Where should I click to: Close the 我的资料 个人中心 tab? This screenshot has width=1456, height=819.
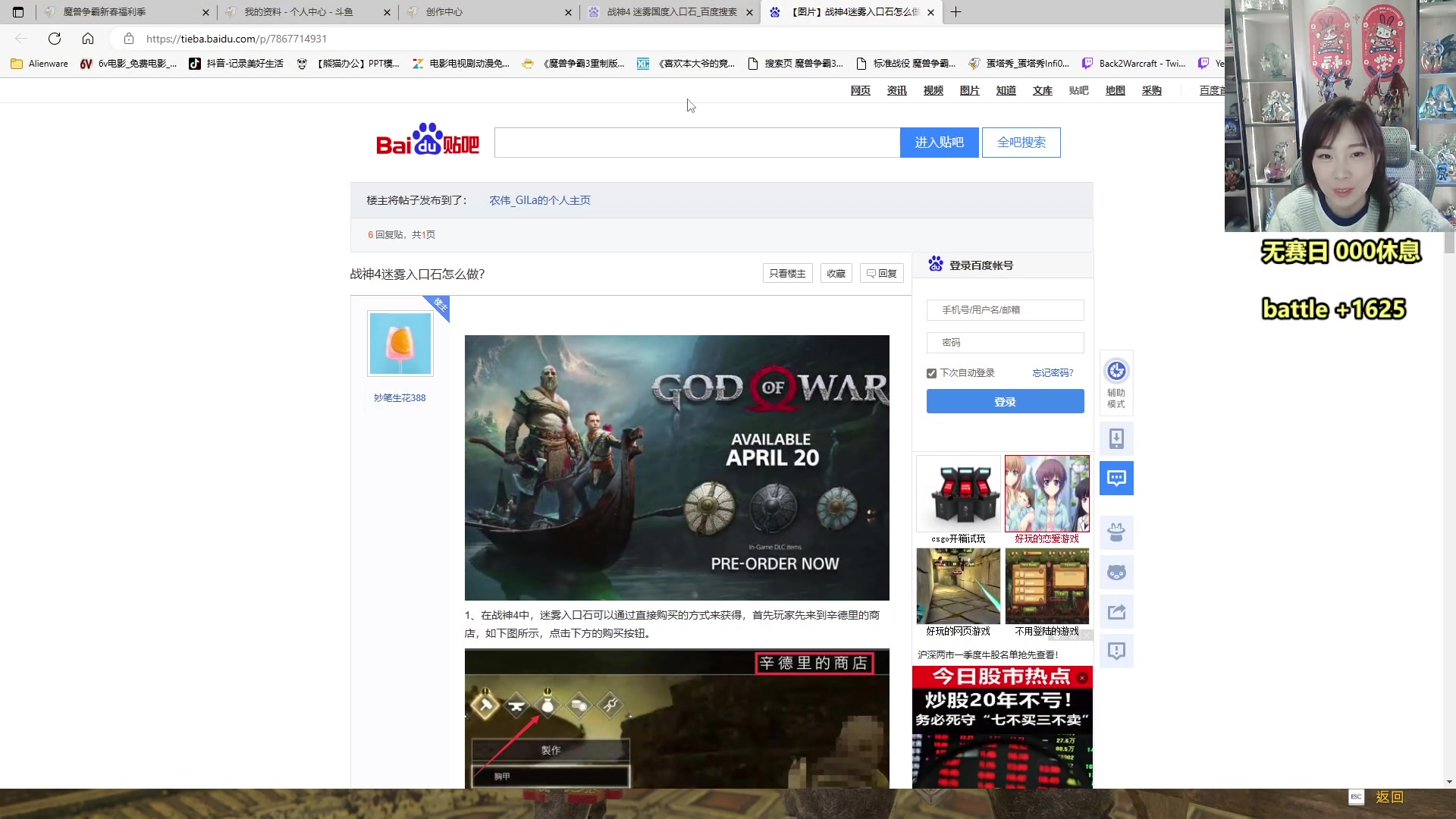tap(387, 12)
